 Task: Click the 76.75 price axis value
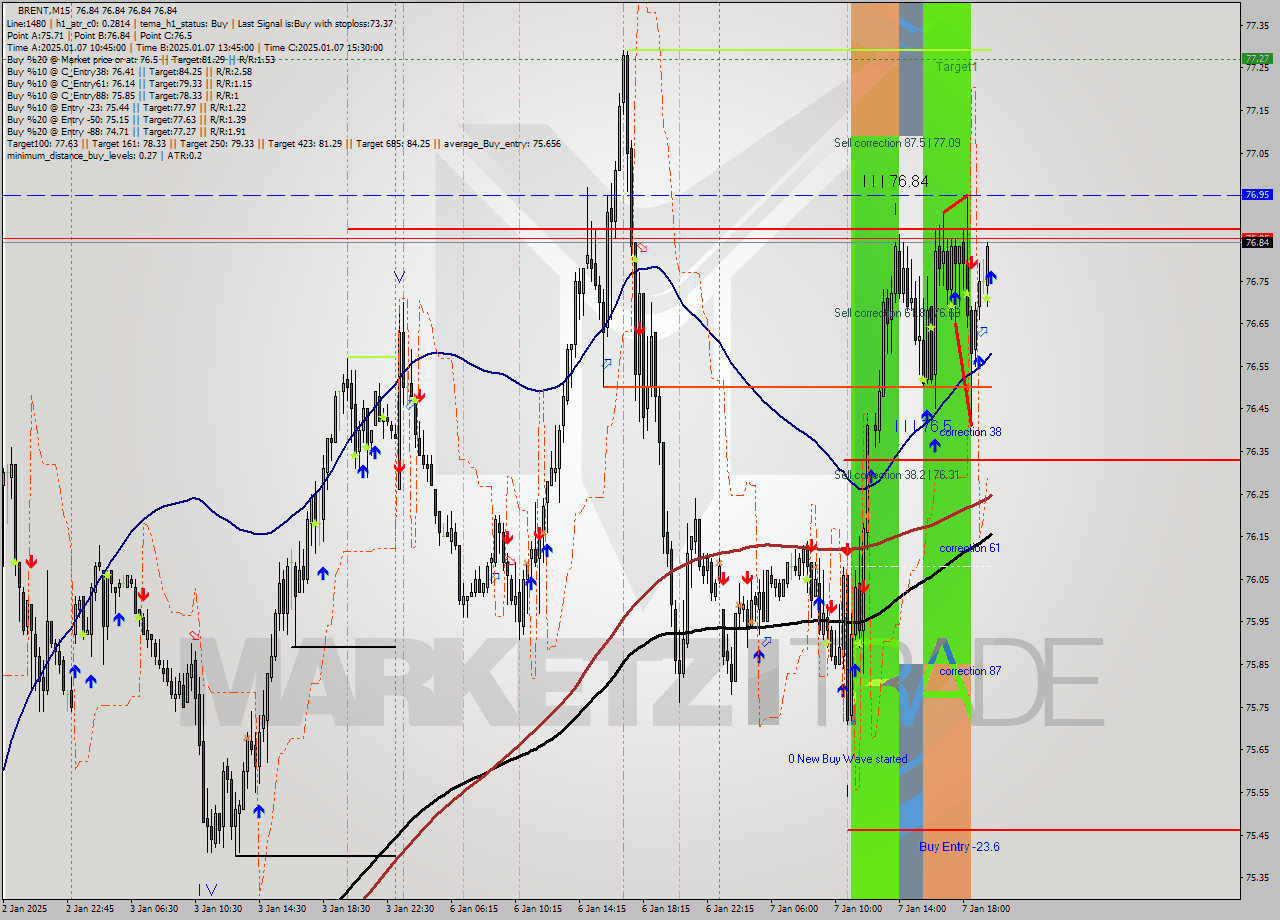tap(1257, 281)
